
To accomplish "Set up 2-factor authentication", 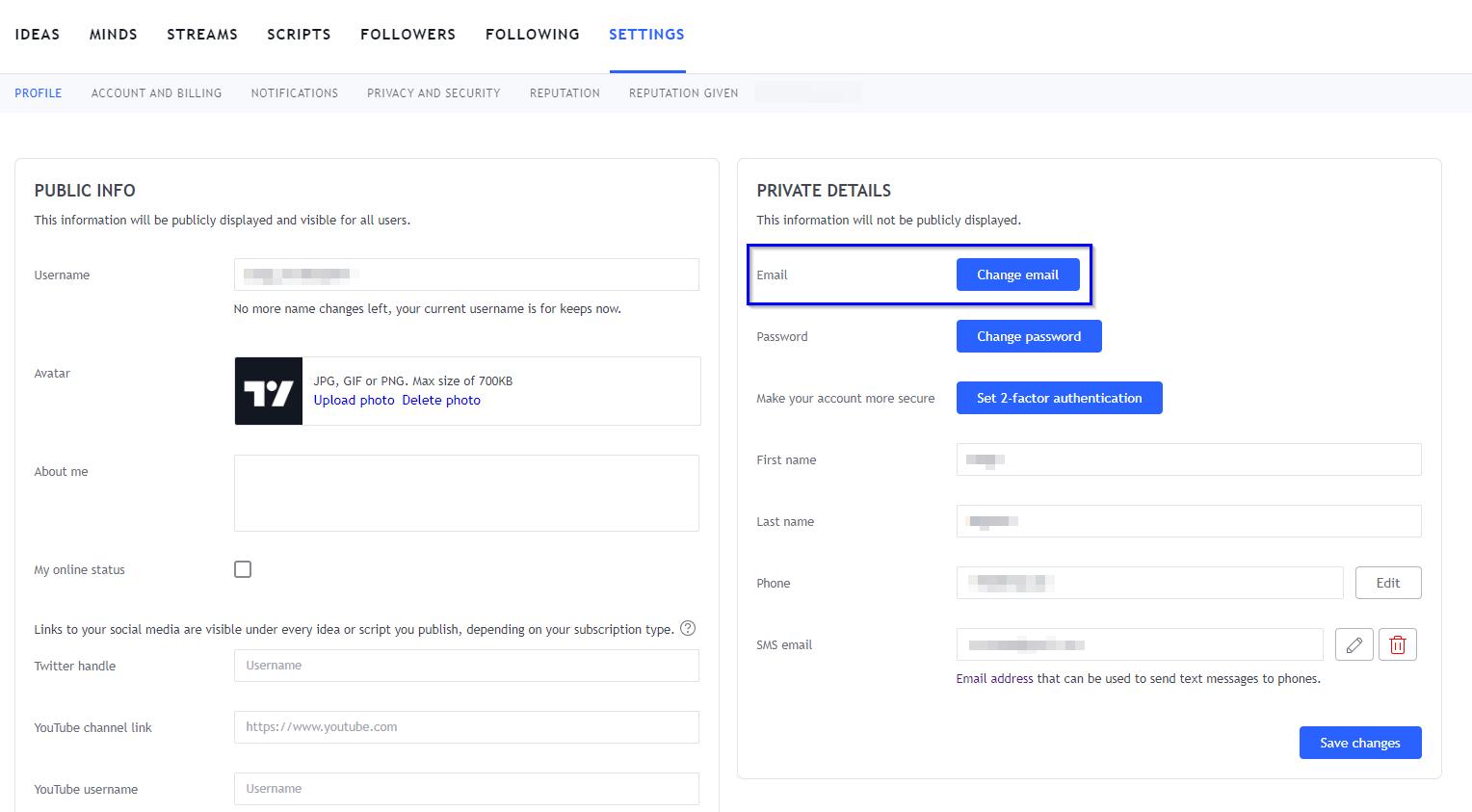I will point(1059,397).
